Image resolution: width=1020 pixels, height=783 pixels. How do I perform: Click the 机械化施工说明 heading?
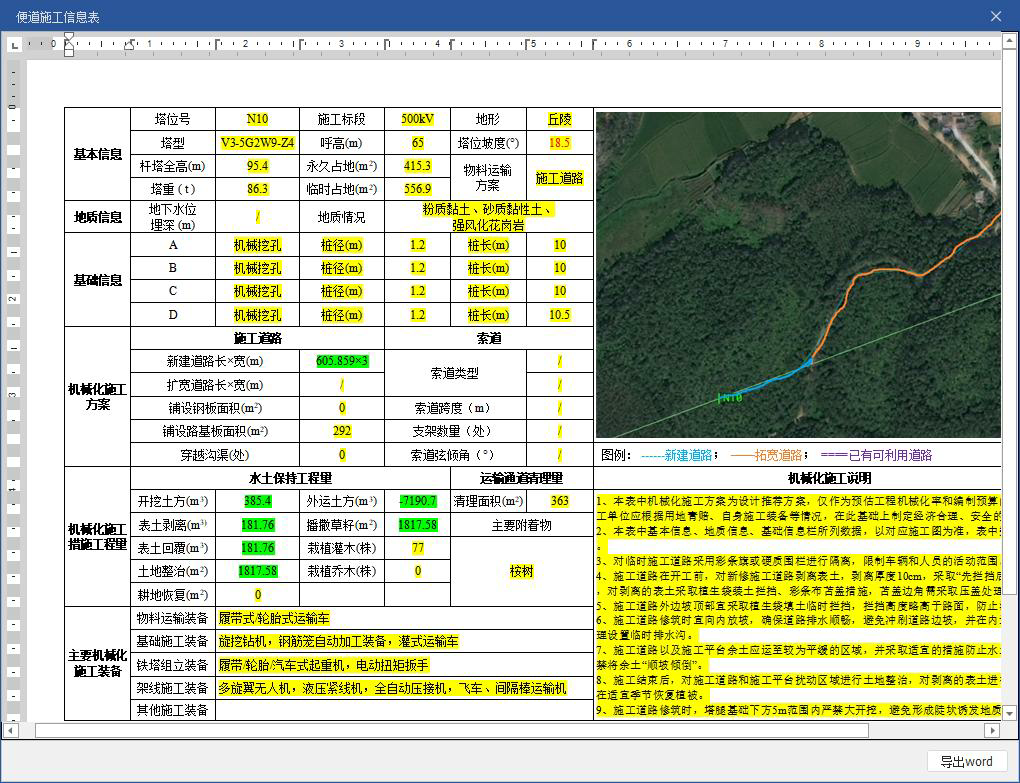tap(829, 478)
